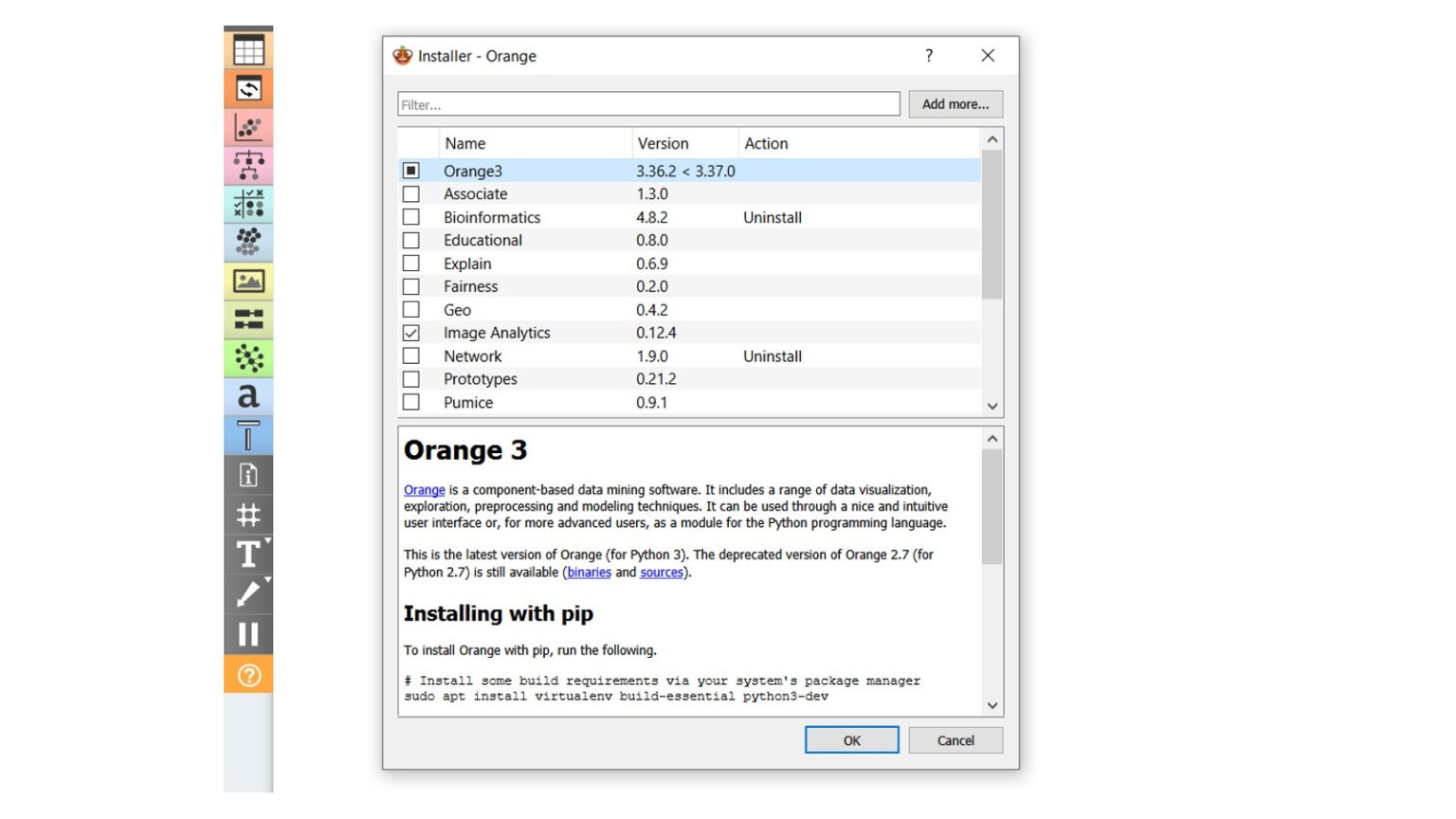Viewport: 1456px width, 819px height.
Task: Select the arrow annotation pen tool
Action: point(248,594)
